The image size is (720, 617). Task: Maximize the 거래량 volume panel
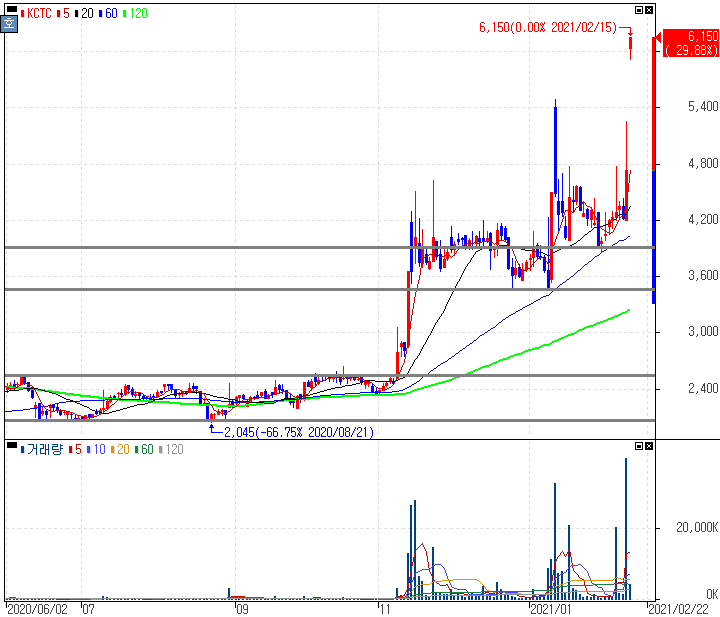click(639, 446)
